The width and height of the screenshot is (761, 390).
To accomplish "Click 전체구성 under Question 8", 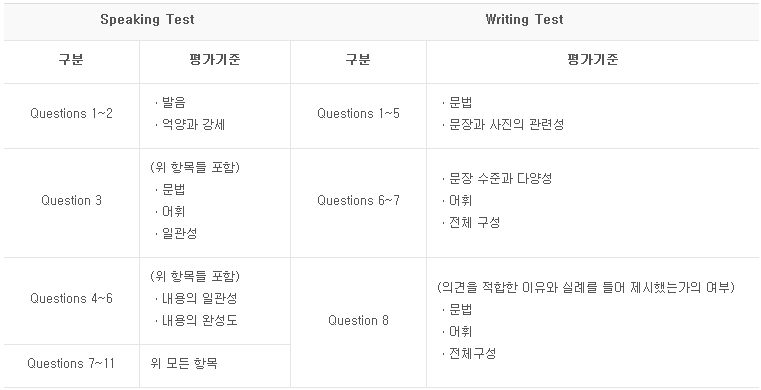I will [x=472, y=353].
